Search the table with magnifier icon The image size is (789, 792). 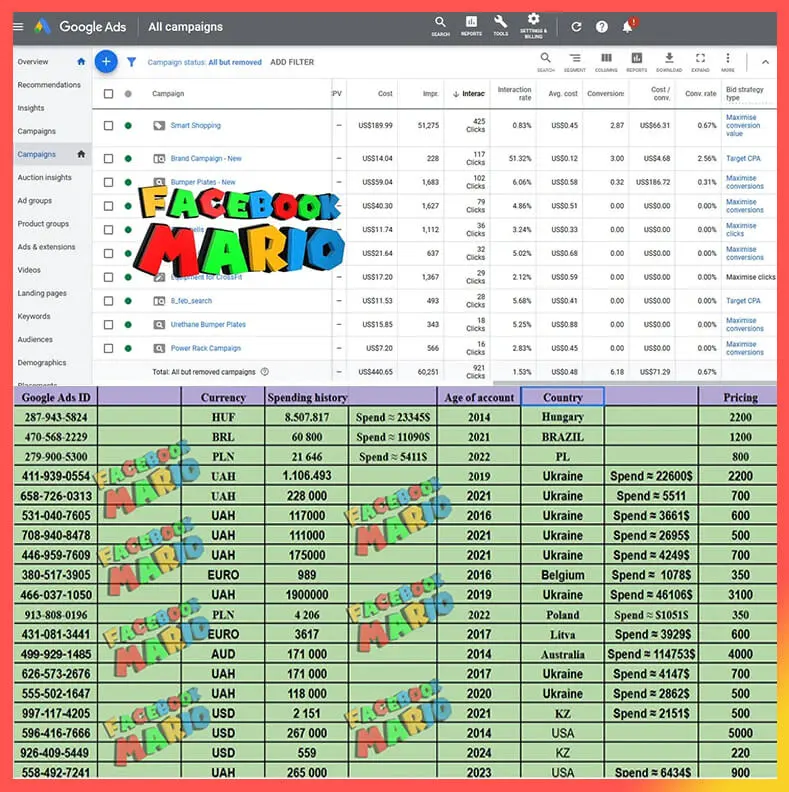point(546,62)
